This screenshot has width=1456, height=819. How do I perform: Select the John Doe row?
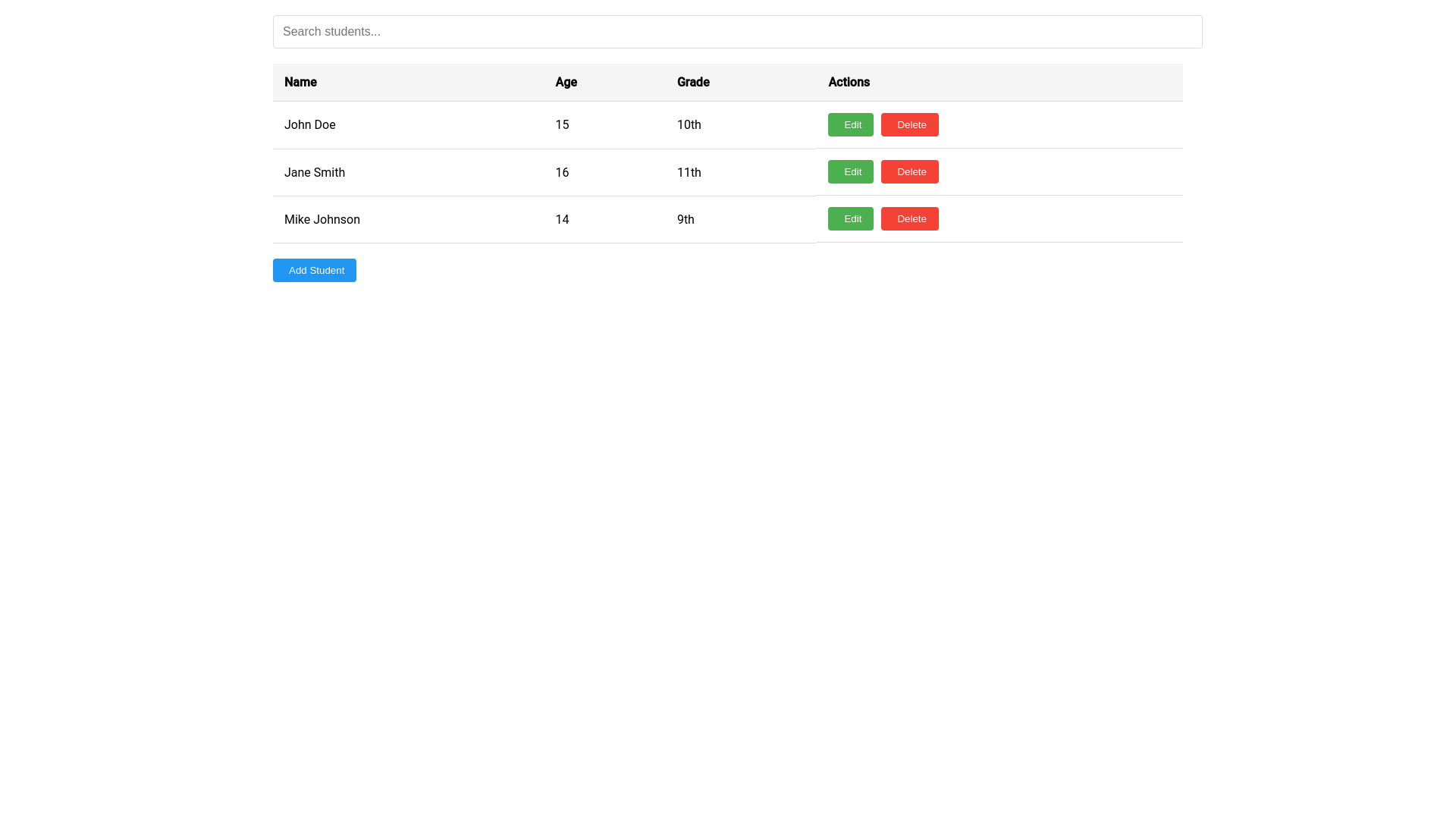(x=455, y=124)
